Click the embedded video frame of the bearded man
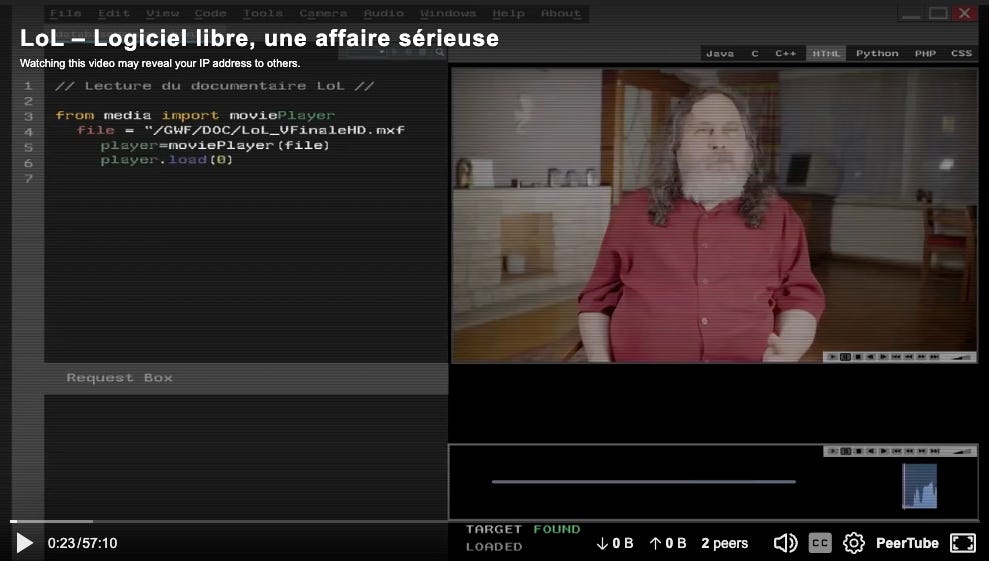Viewport: 989px width, 561px height. coord(715,215)
